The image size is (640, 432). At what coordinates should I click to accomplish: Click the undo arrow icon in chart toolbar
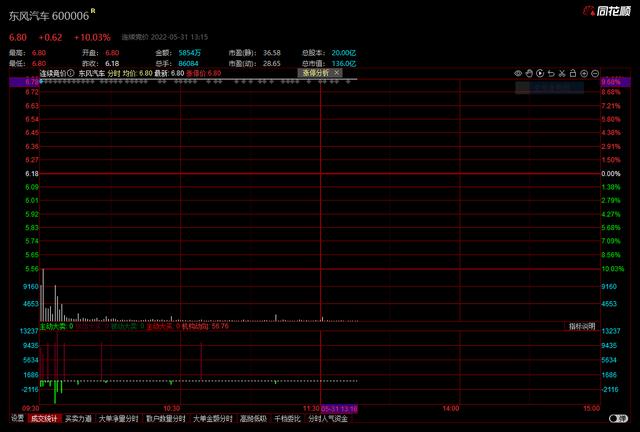coord(551,73)
